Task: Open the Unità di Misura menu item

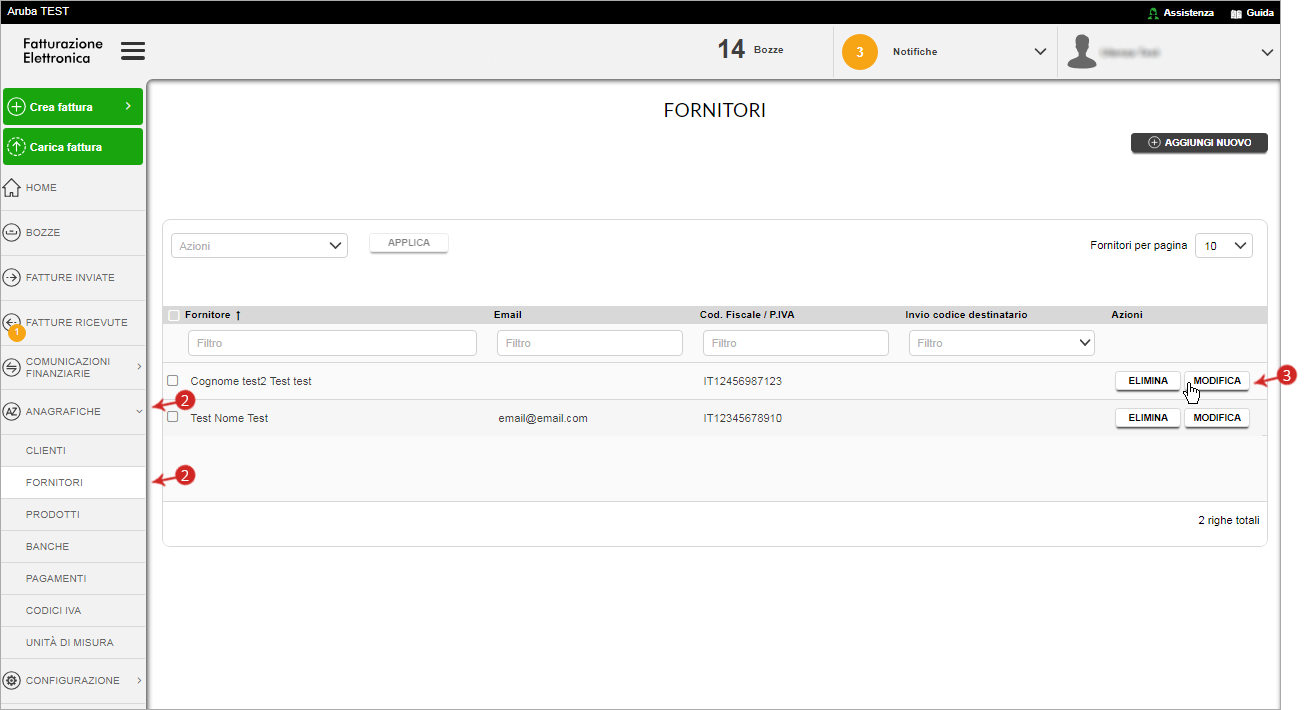Action: (x=73, y=643)
